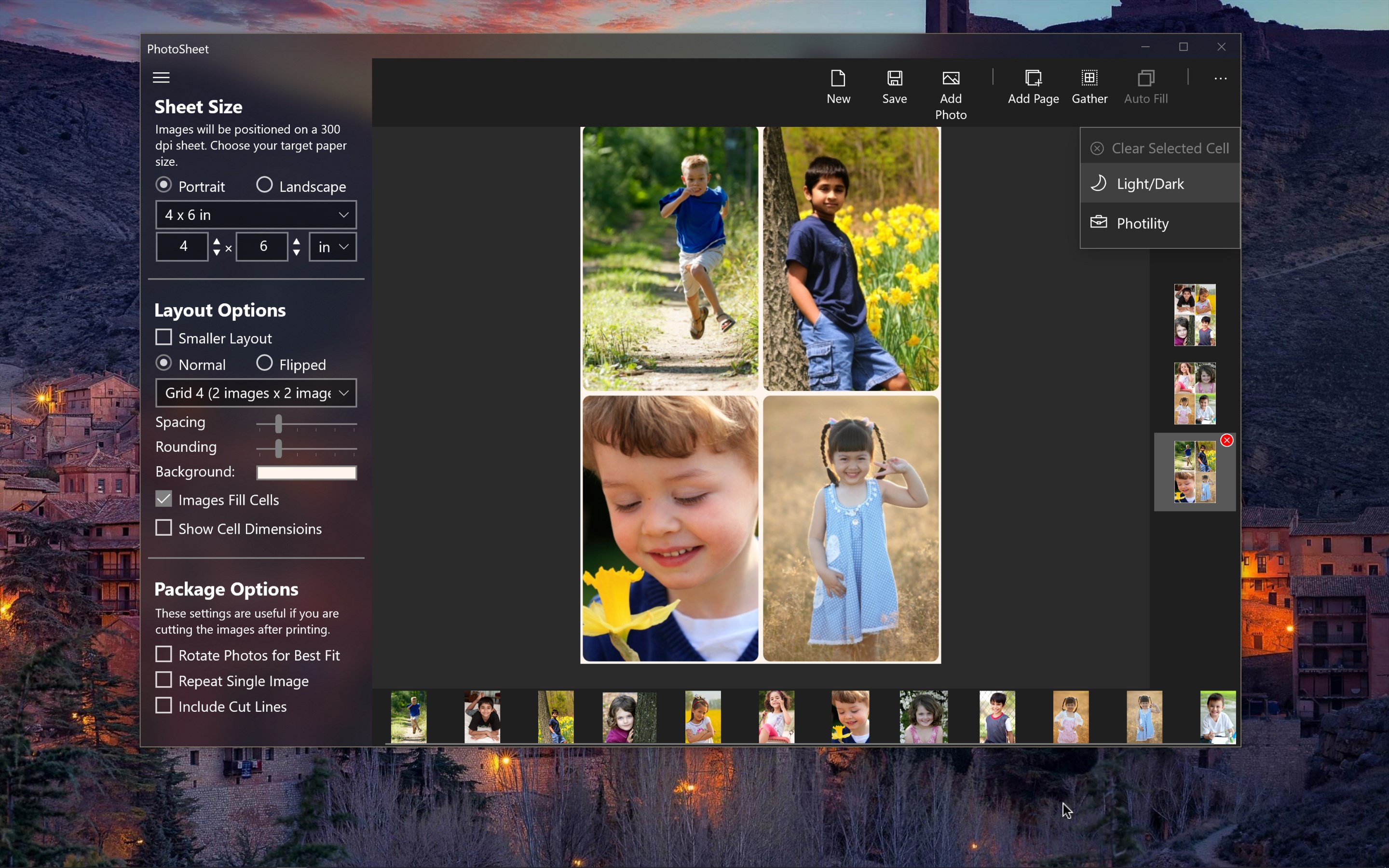The image size is (1389, 868).
Task: Select the Landscape orientation radio button
Action: (264, 185)
